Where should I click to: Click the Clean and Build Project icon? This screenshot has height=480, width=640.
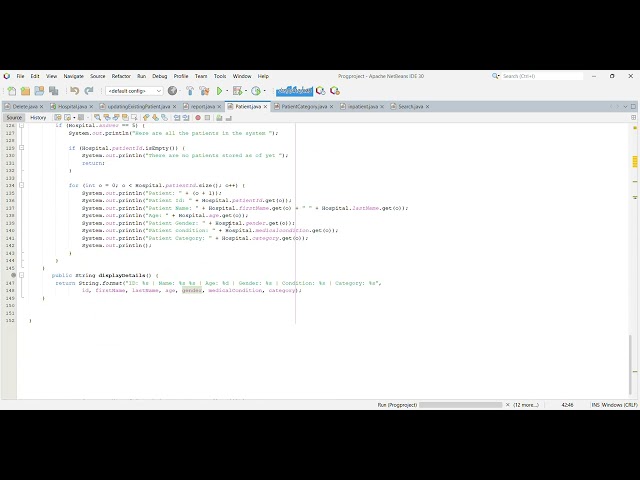(x=204, y=91)
